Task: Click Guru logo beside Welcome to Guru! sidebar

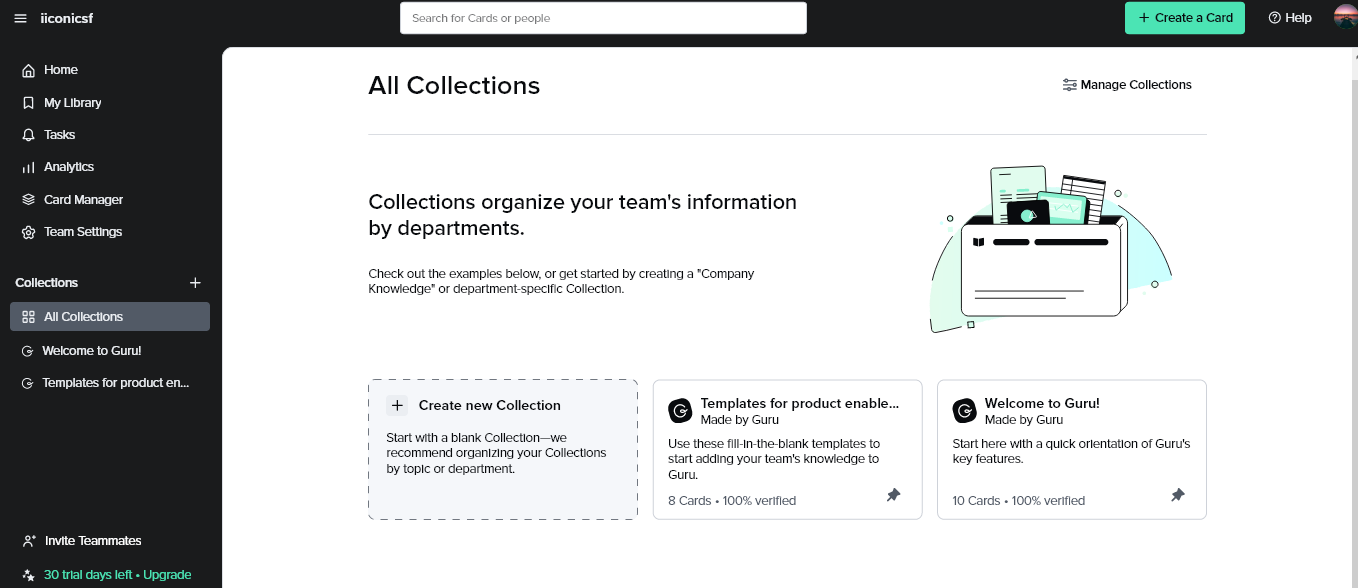Action: pyautogui.click(x=28, y=351)
